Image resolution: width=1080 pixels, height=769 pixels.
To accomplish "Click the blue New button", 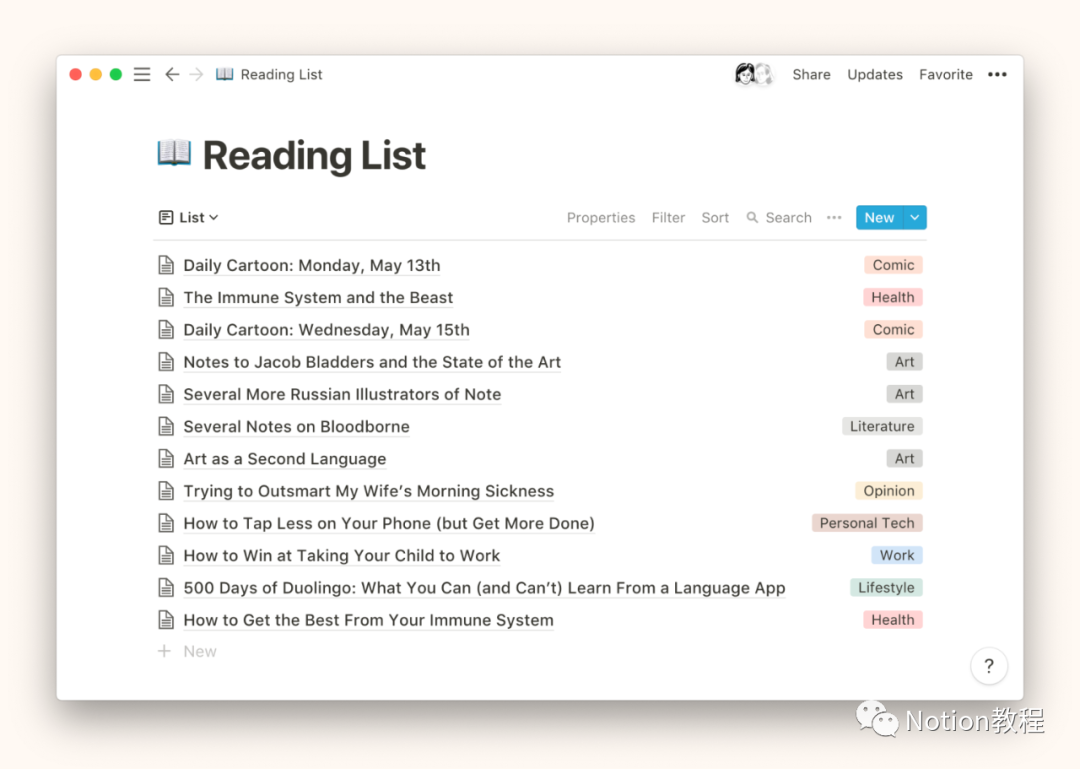I will pyautogui.click(x=879, y=218).
